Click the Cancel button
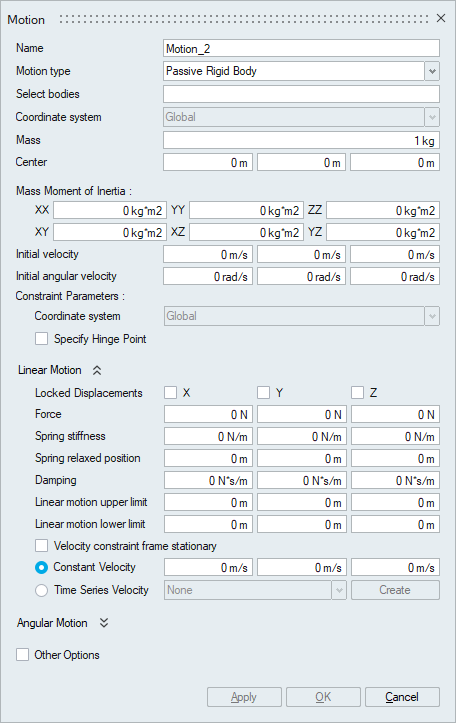The width and height of the screenshot is (456, 723). click(402, 697)
